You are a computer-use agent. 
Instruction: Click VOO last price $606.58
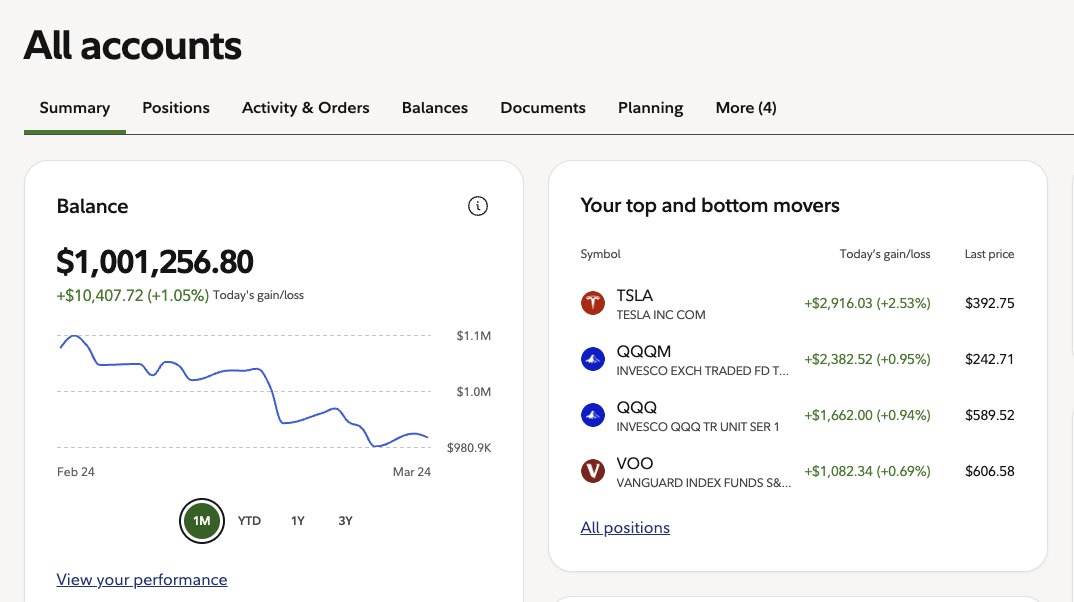[x=990, y=472]
